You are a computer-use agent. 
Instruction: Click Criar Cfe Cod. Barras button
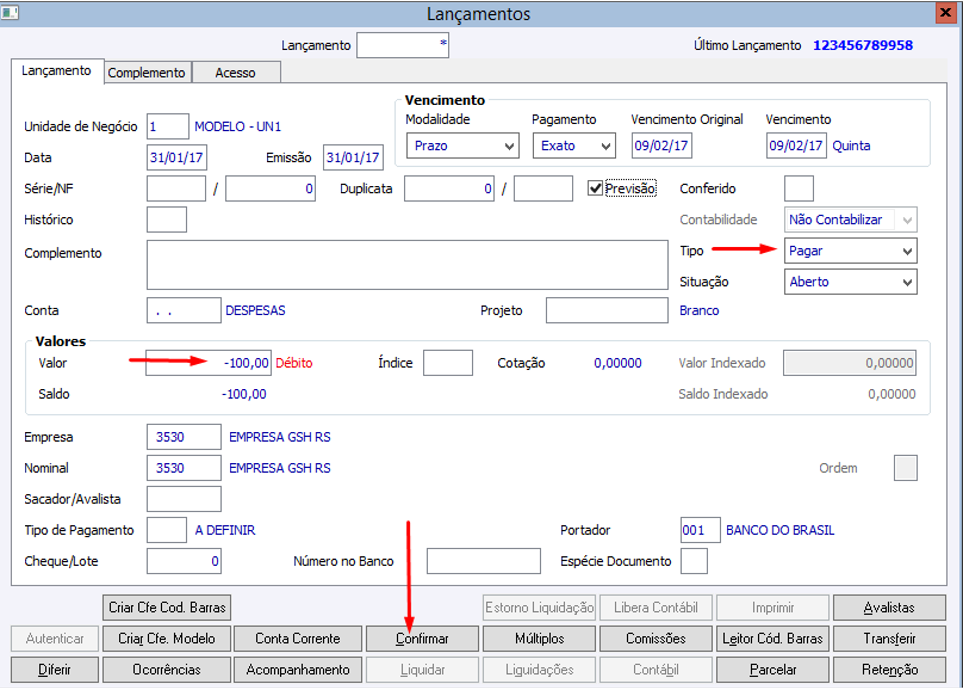166,608
